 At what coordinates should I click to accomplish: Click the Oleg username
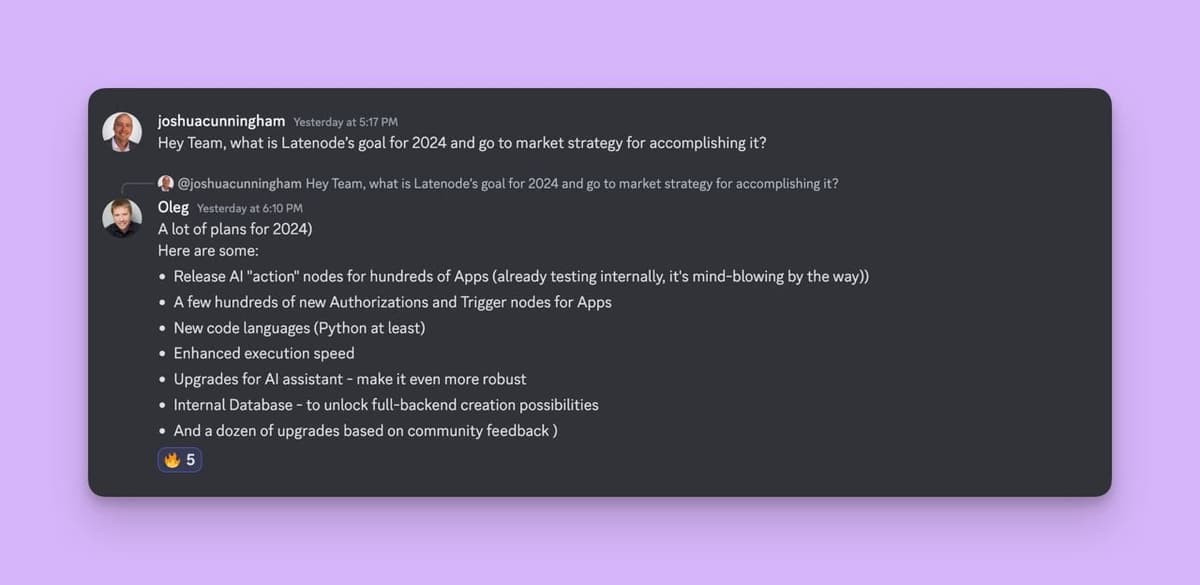(173, 207)
